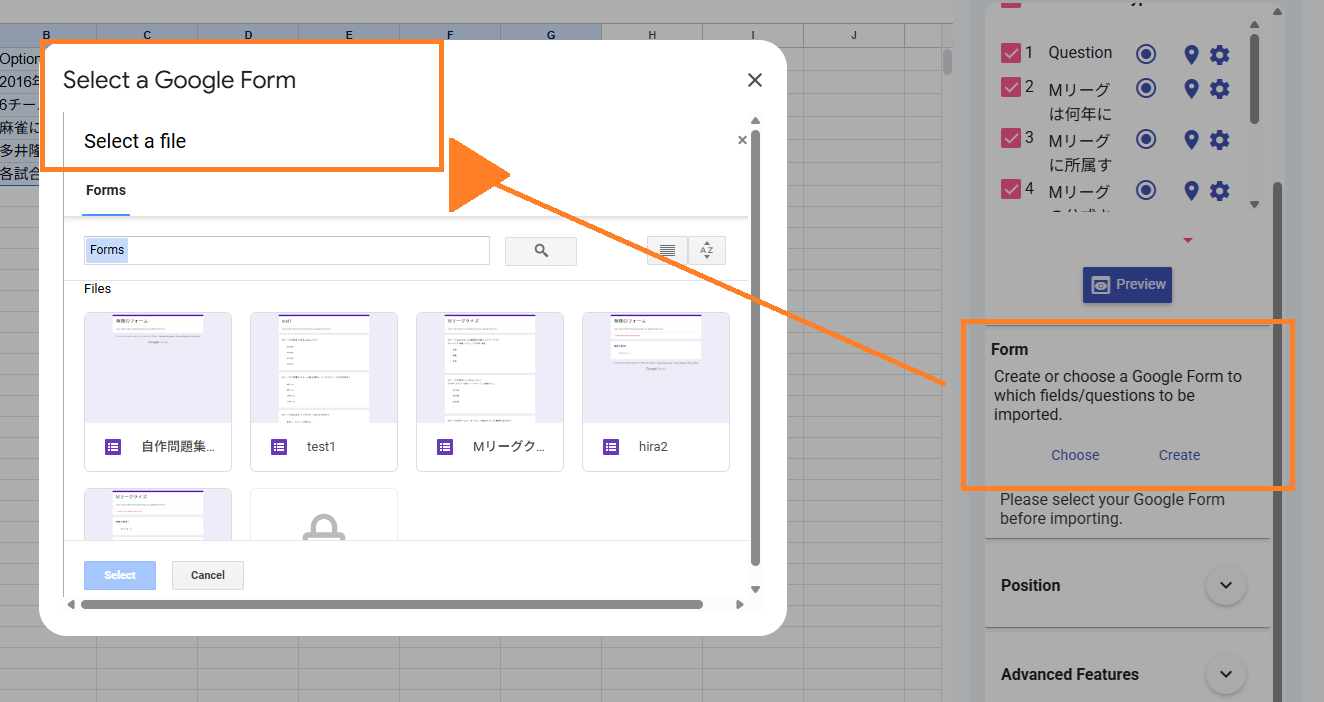Click the spreadsheet cell starting with 各試合
The height and width of the screenshot is (702, 1324).
20,174
